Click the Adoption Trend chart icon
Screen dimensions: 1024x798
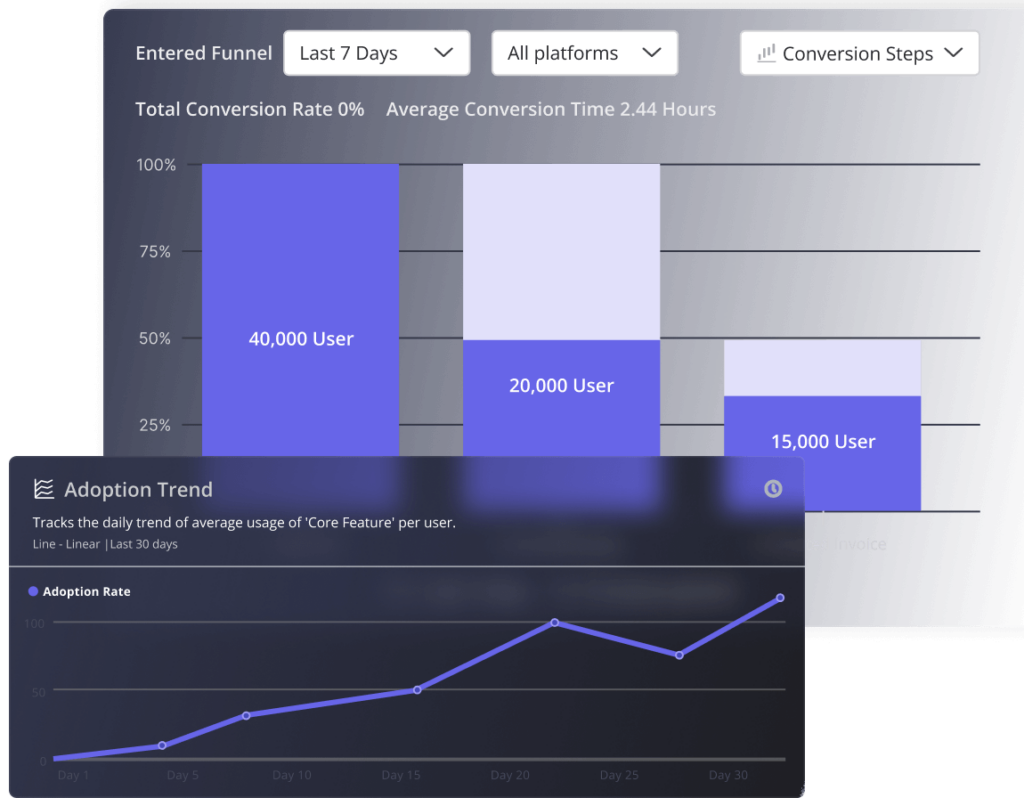click(x=43, y=489)
